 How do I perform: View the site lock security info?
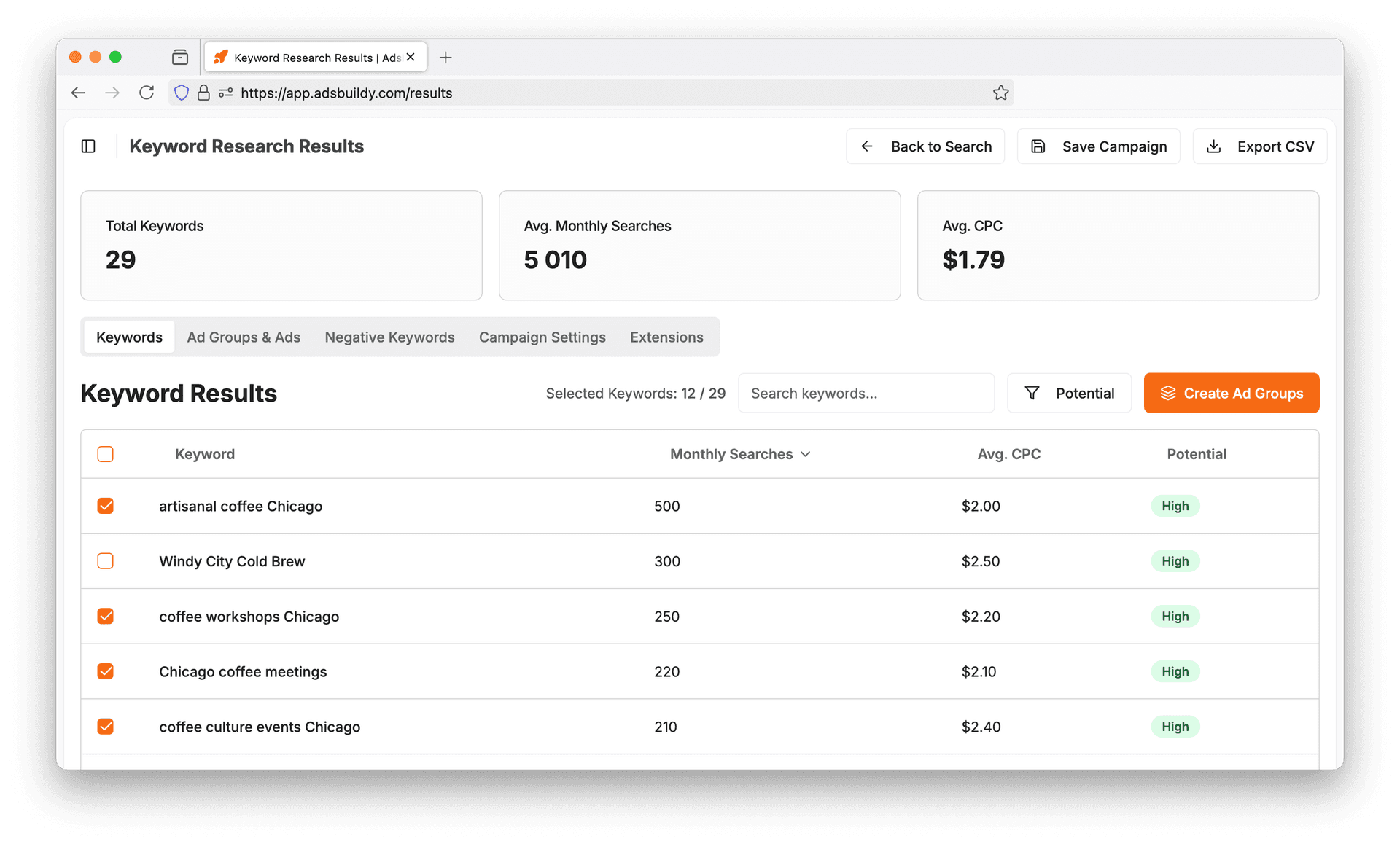(203, 93)
